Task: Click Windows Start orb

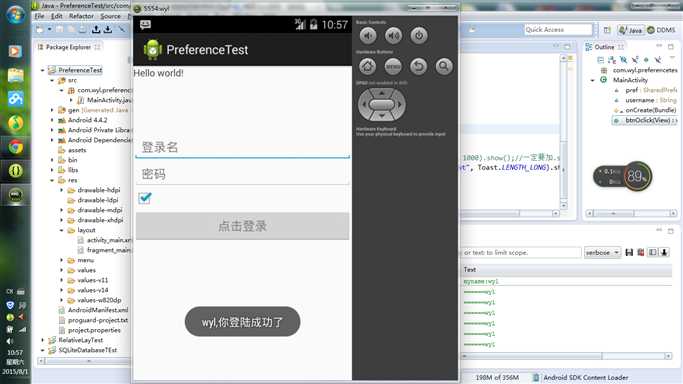Action: [x=16, y=15]
